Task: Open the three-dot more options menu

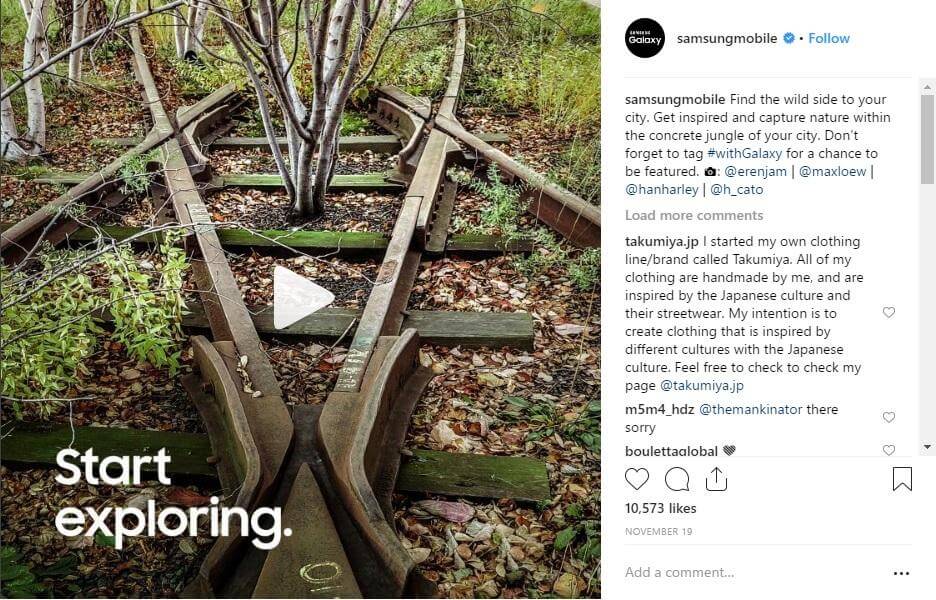Action: (x=901, y=573)
